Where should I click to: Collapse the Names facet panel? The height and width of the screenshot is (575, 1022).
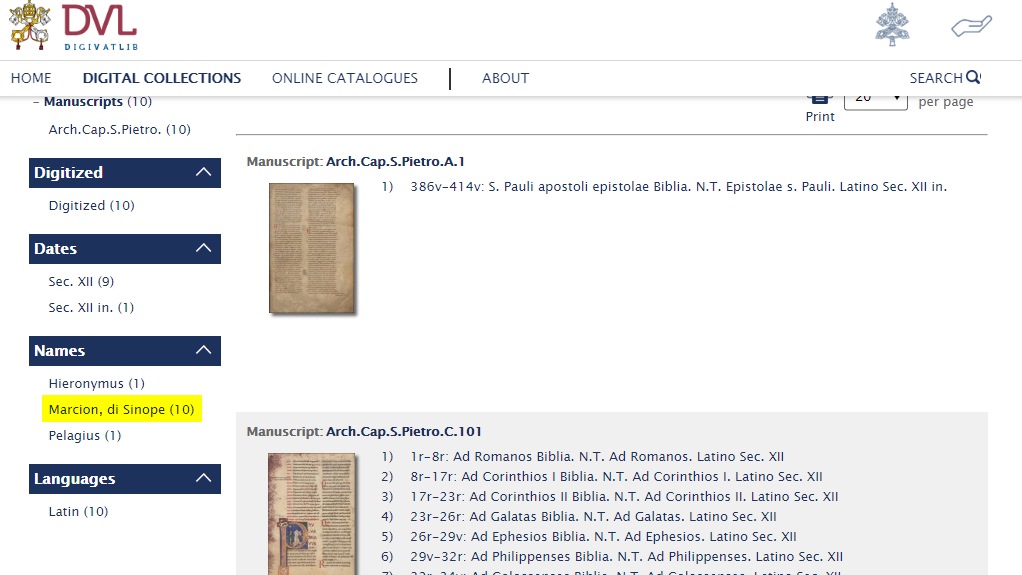coord(204,350)
